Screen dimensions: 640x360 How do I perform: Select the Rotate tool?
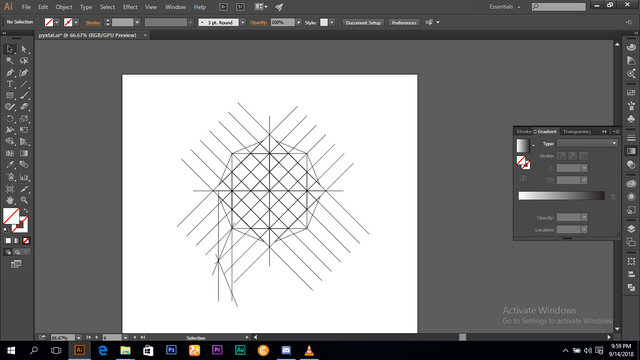pyautogui.click(x=9, y=119)
